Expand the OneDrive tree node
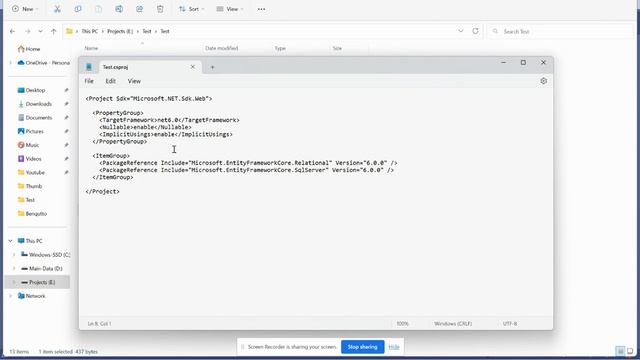This screenshot has width=640, height=360. pos(11,63)
